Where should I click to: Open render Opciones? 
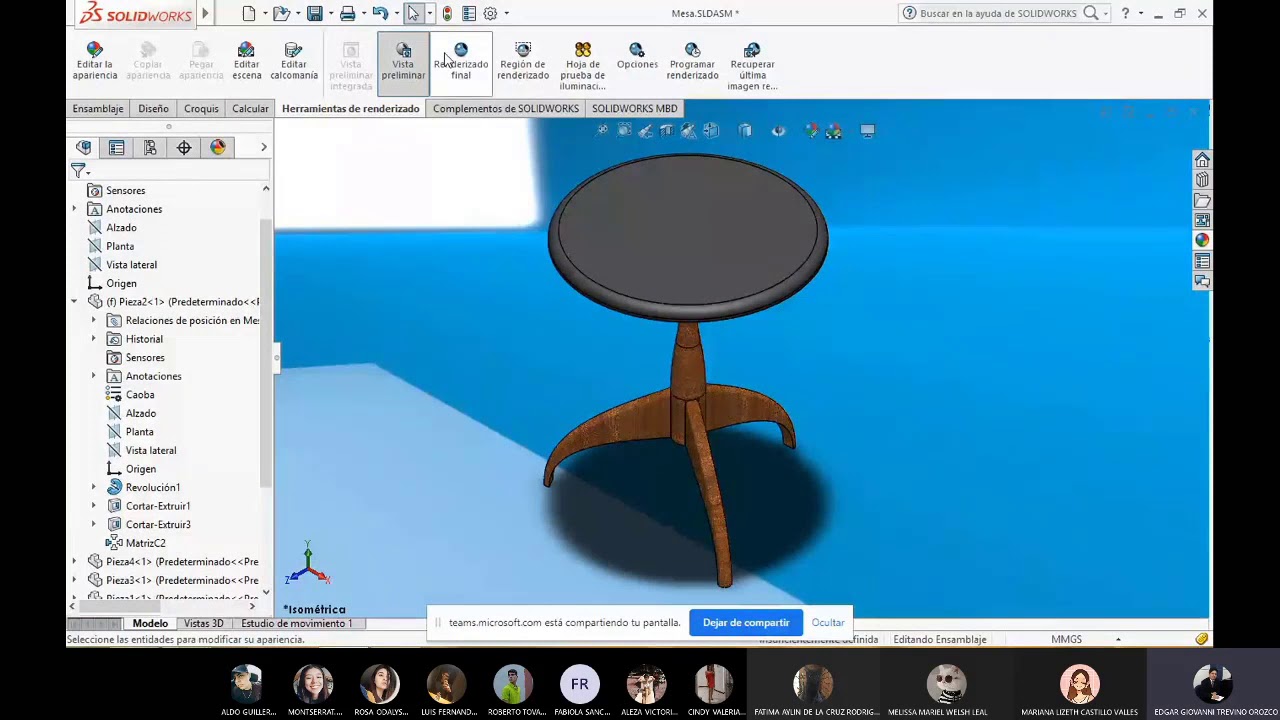[x=637, y=57]
